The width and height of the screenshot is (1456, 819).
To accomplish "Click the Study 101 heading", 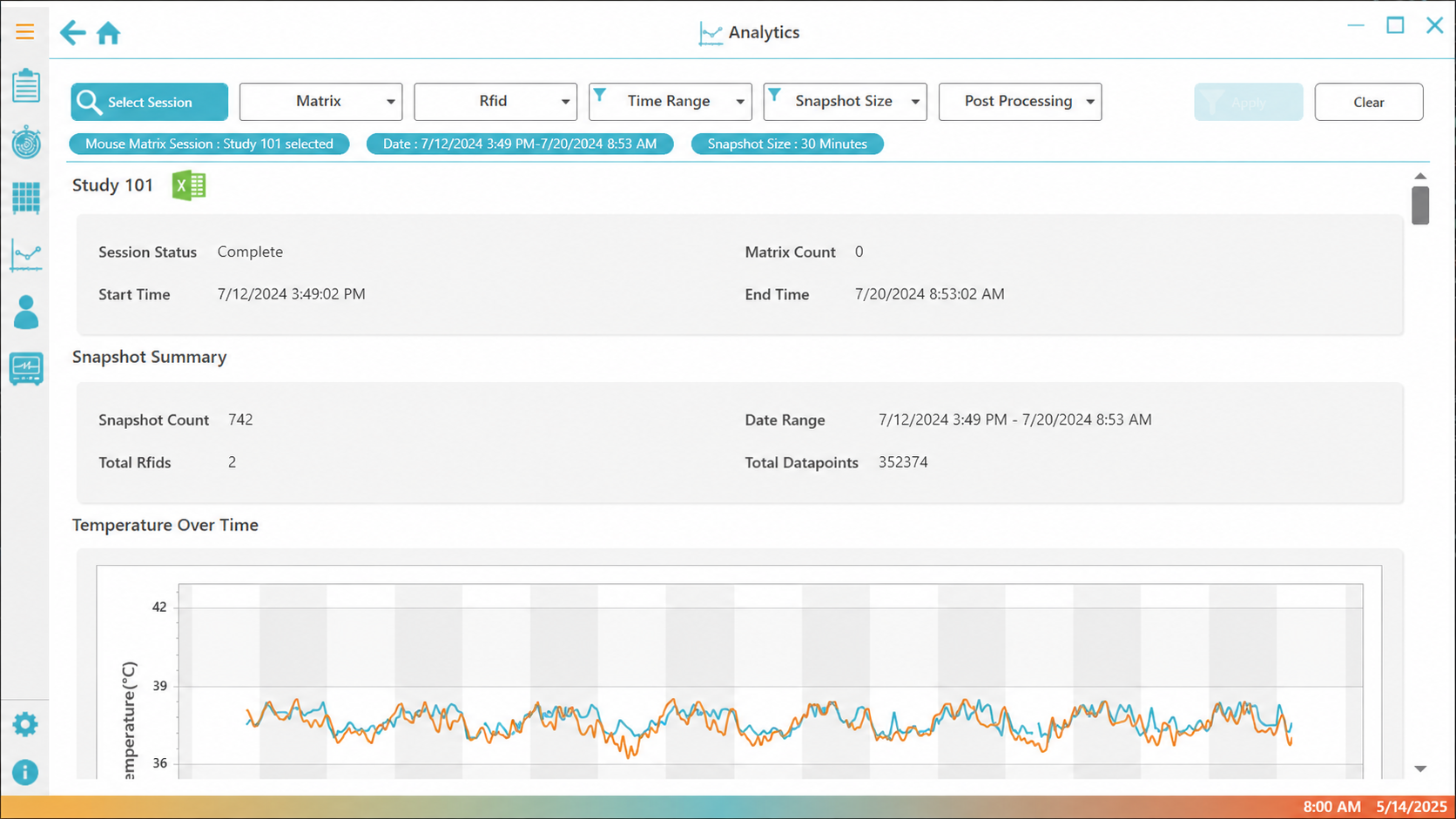I will [112, 185].
